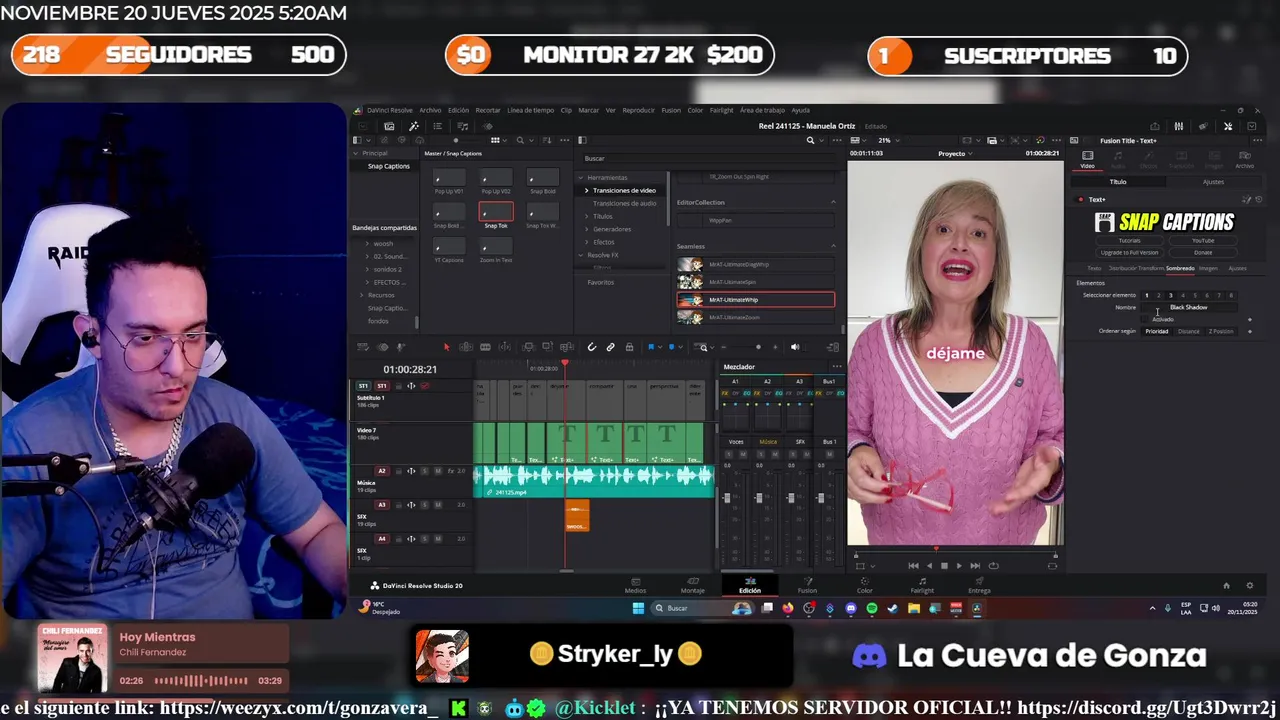Image resolution: width=1280 pixels, height=720 pixels.
Task: Expand the Títulos category
Action: click(587, 216)
